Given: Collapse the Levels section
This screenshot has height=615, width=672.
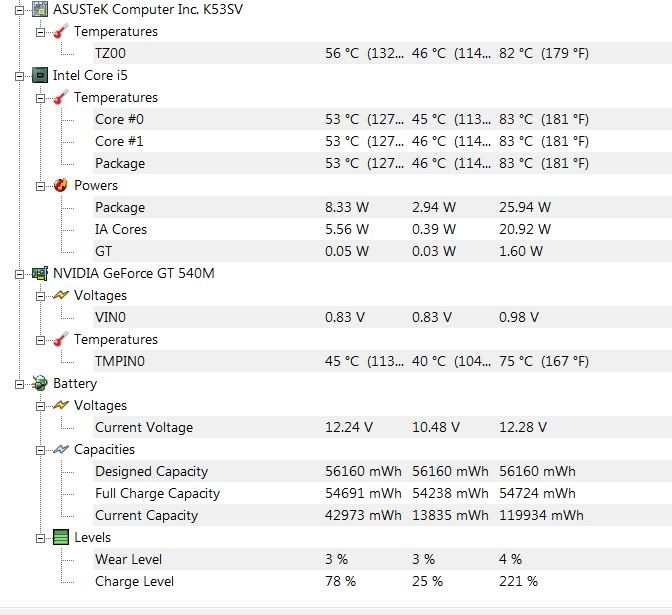Looking at the screenshot, I should [40, 538].
